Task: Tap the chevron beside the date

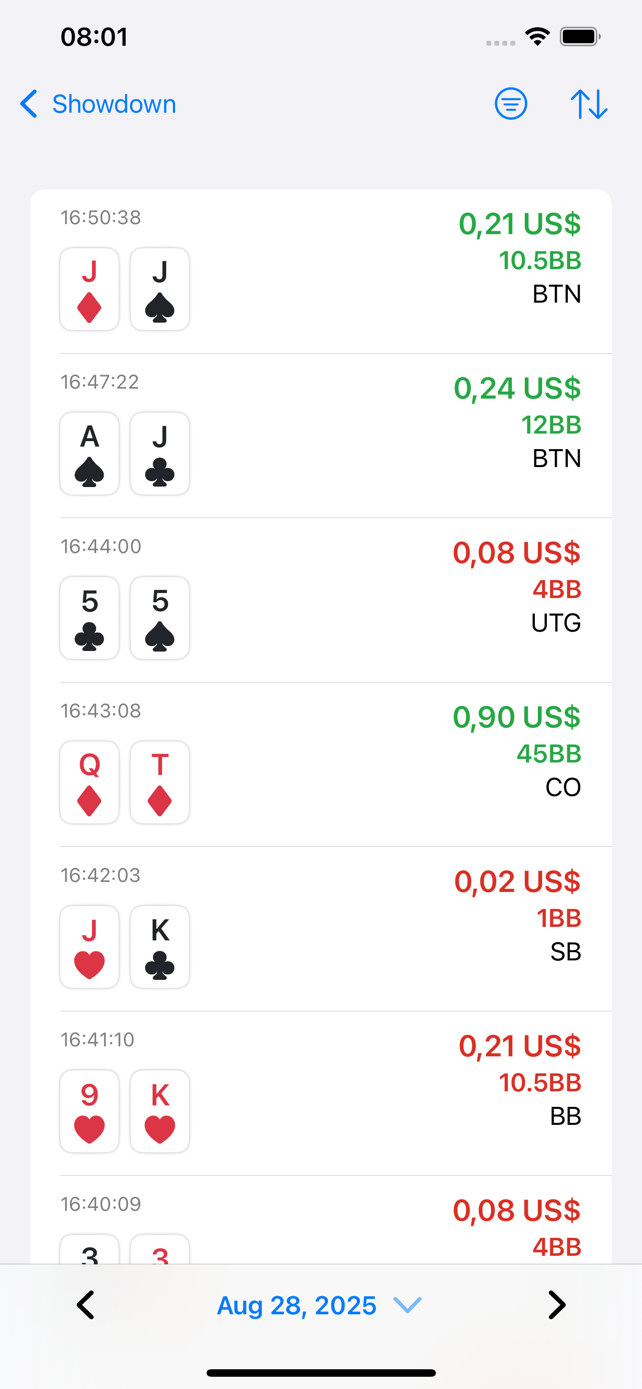Action: 408,1305
